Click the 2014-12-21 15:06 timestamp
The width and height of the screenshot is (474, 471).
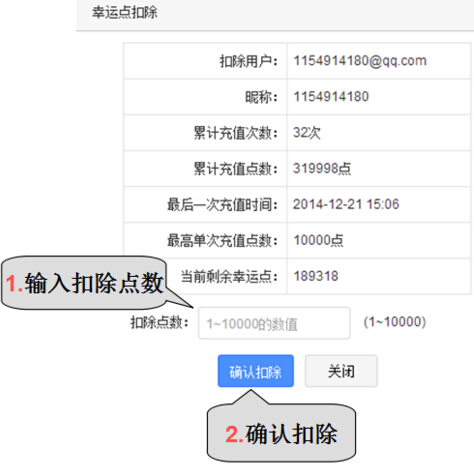[346, 204]
